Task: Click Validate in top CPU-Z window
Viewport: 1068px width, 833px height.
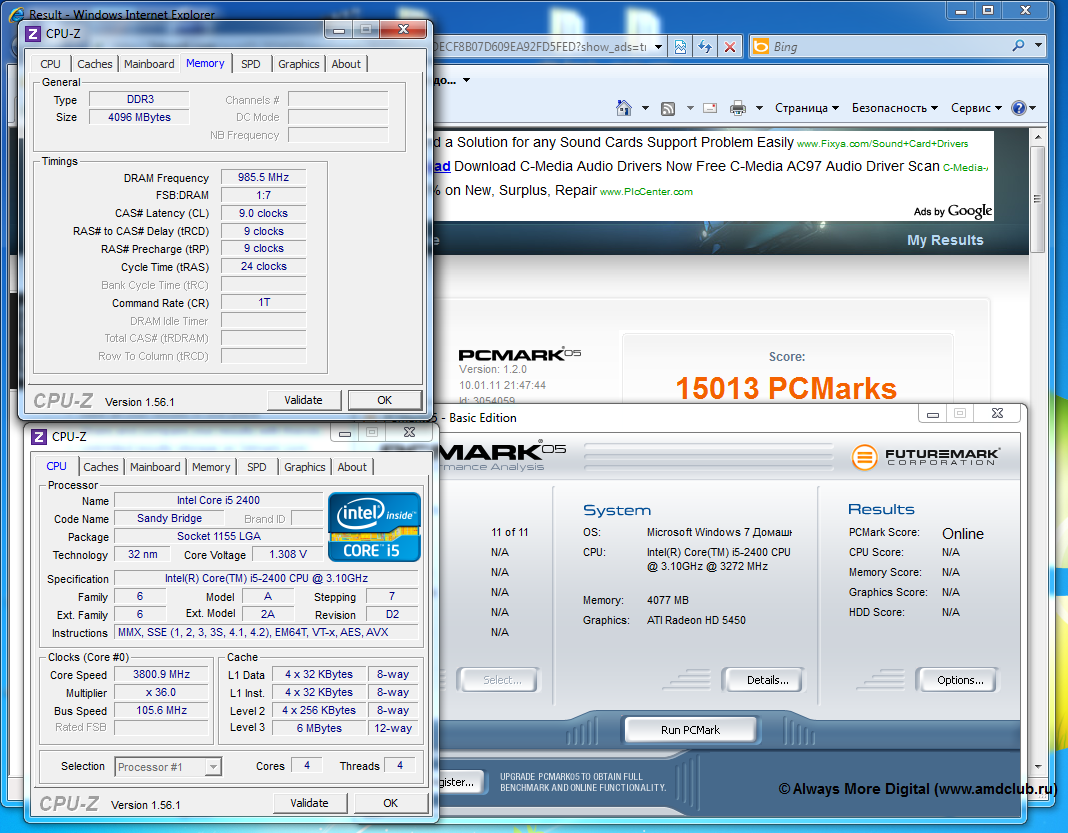Action: [303, 400]
